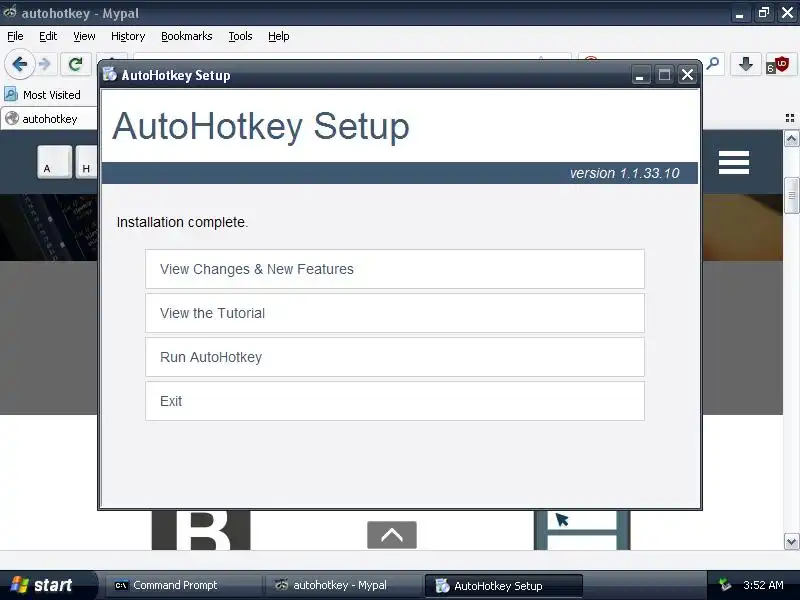Open the Bookmarks menu in Mypal

tap(187, 36)
